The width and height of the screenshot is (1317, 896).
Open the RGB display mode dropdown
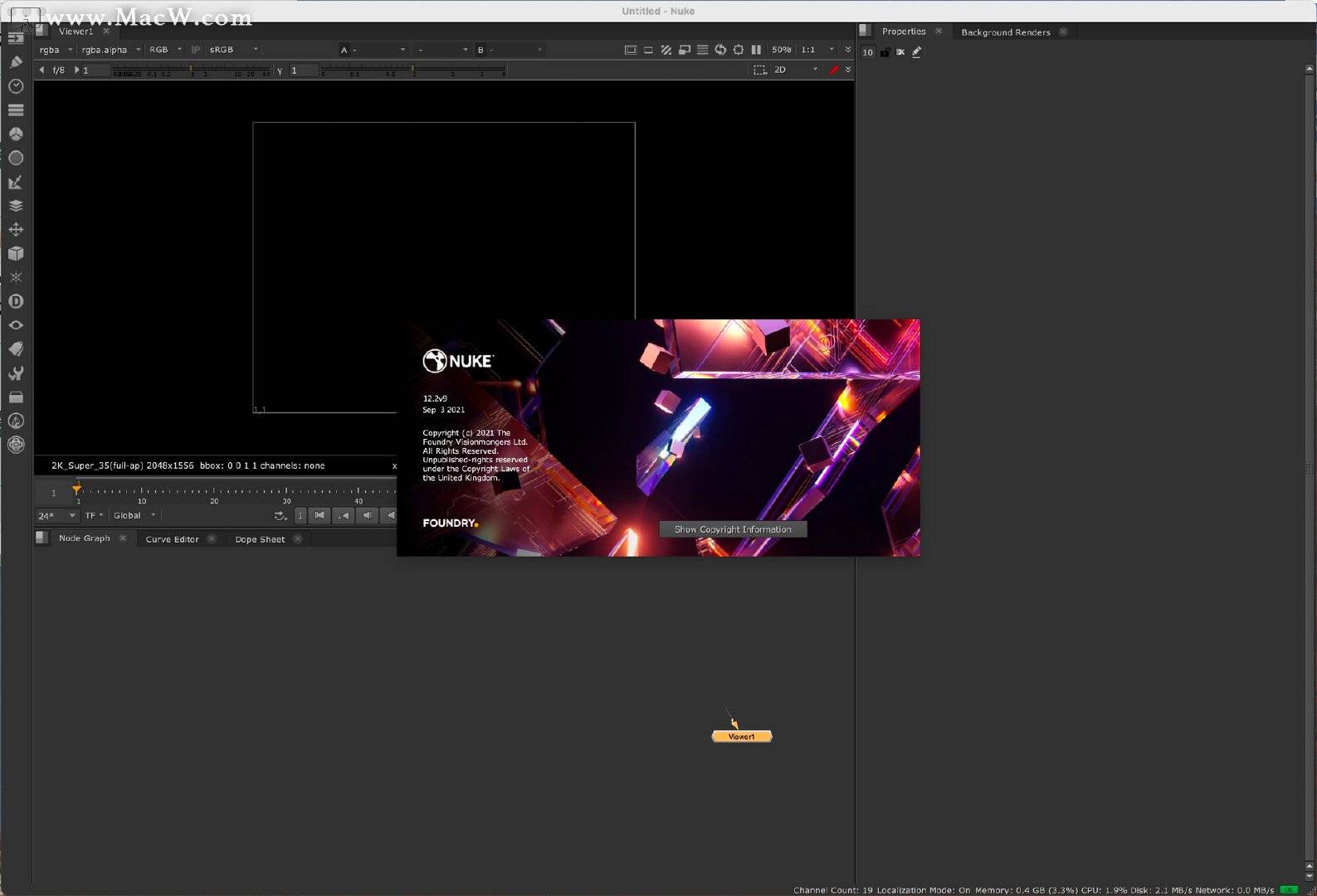pyautogui.click(x=165, y=50)
